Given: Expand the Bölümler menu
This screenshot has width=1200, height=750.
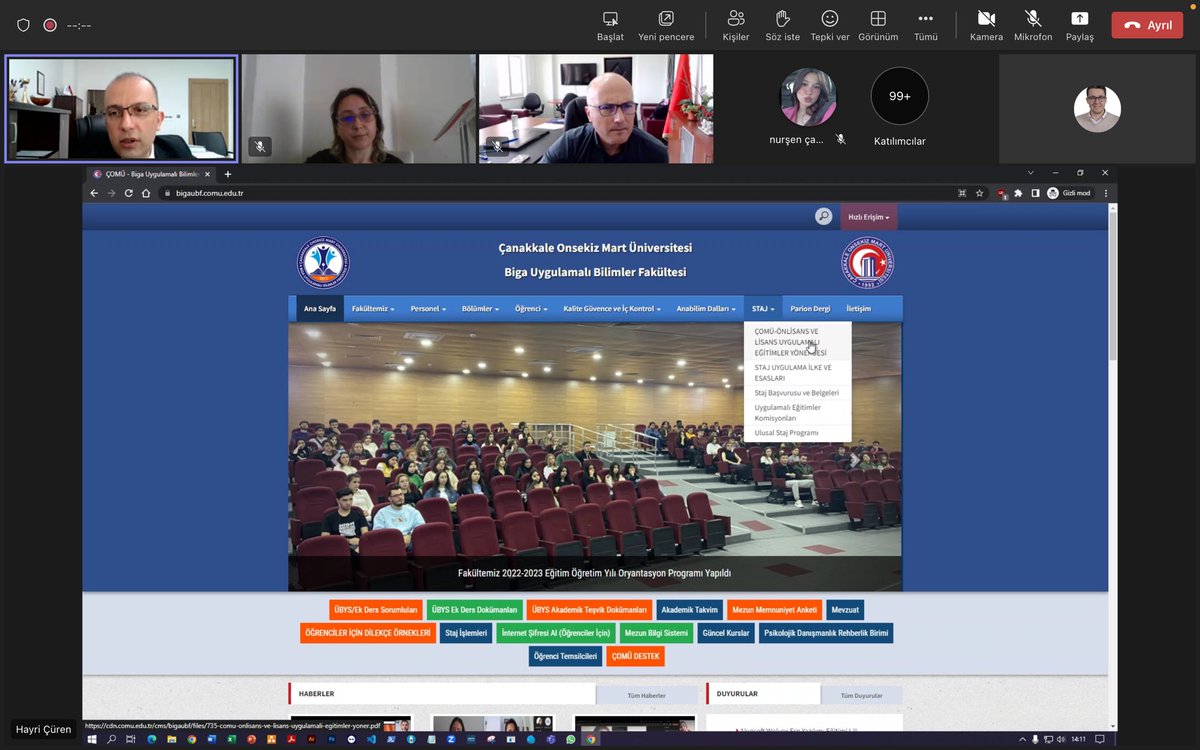Looking at the screenshot, I should pyautogui.click(x=481, y=309).
